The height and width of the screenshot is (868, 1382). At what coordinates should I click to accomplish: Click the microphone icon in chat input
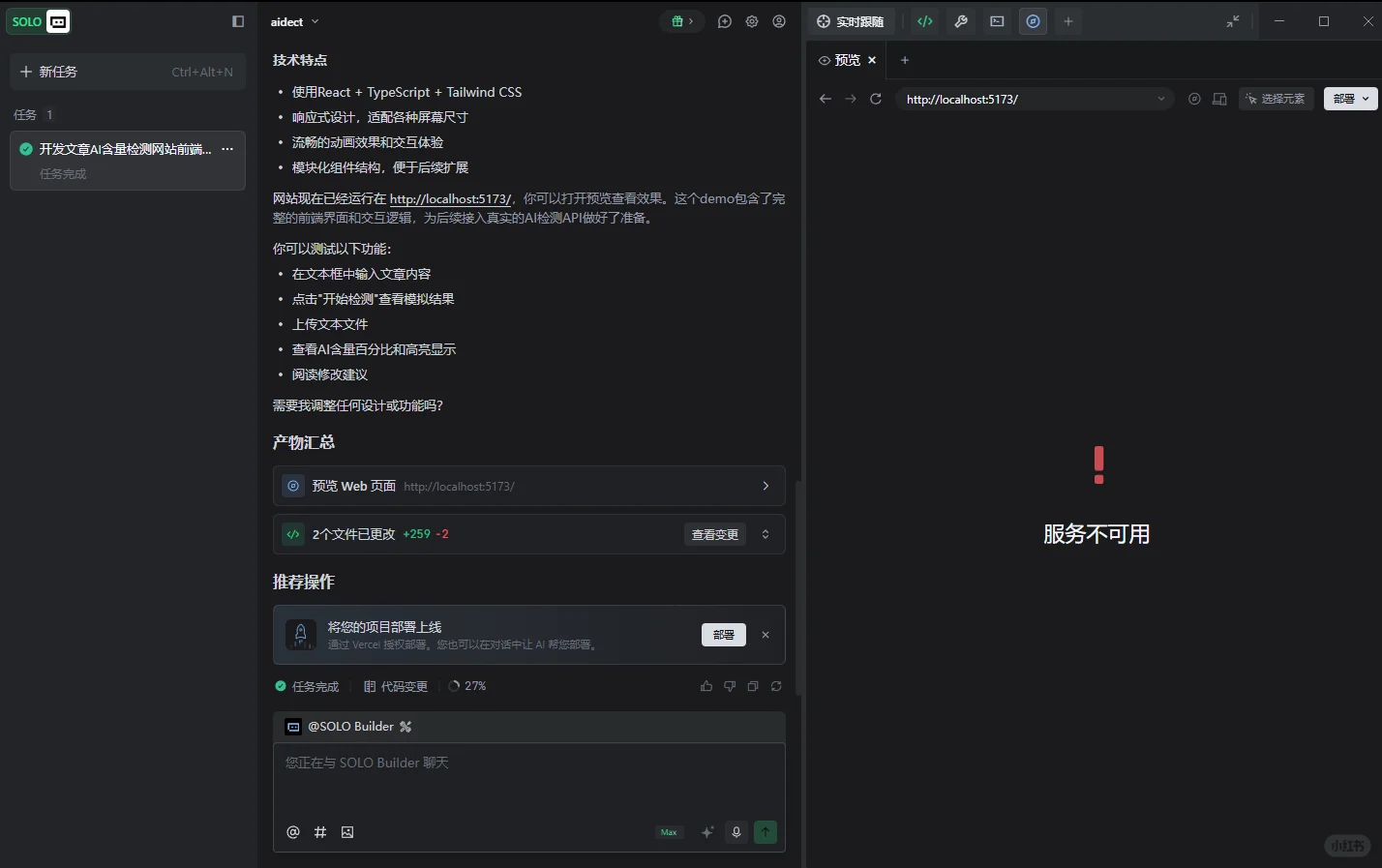(x=736, y=831)
